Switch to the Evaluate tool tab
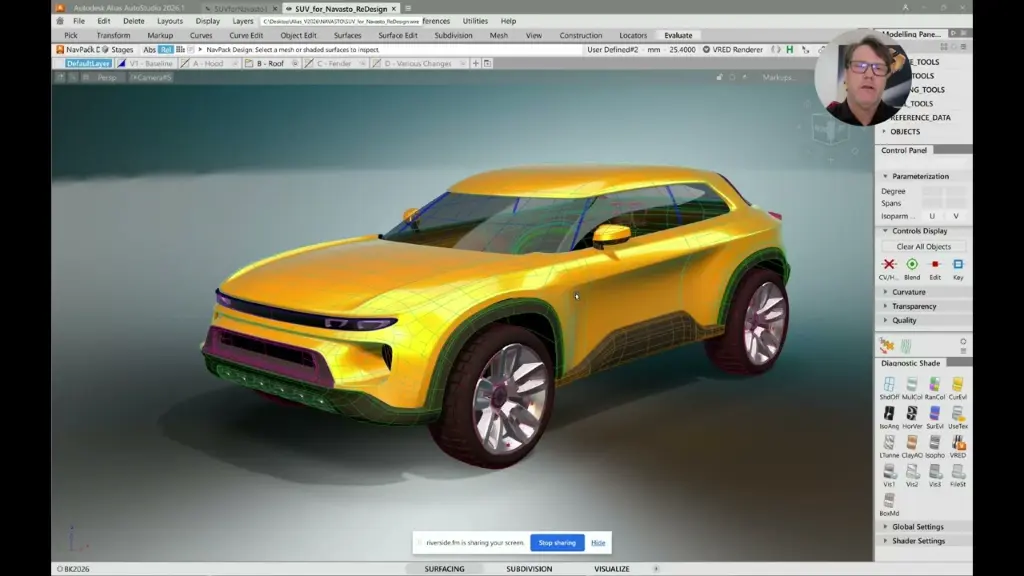Image resolution: width=1024 pixels, height=576 pixels. pyautogui.click(x=678, y=35)
